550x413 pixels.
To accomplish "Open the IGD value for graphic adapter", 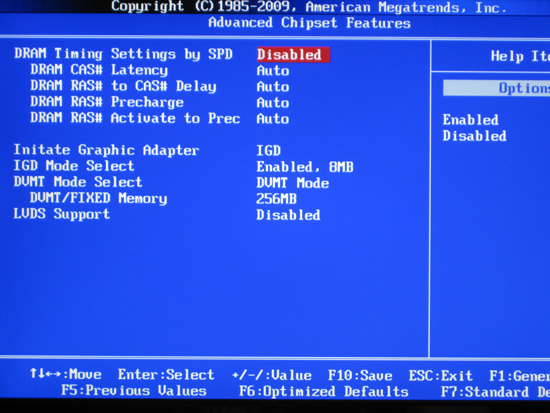I will pos(269,151).
